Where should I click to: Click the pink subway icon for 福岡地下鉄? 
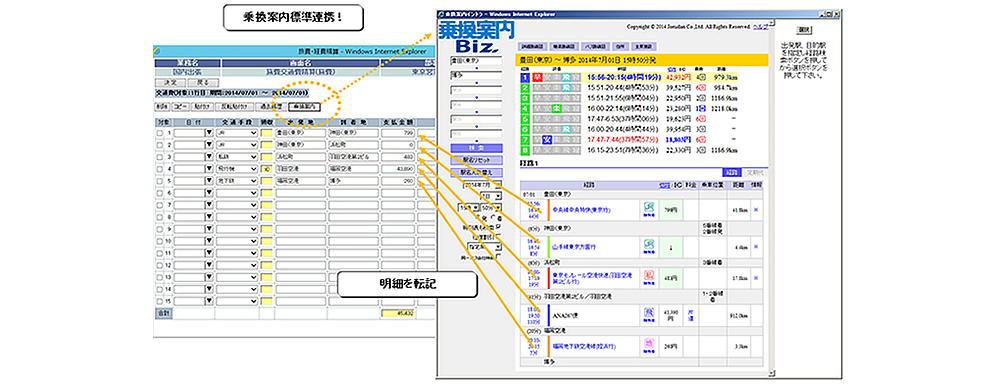point(650,346)
